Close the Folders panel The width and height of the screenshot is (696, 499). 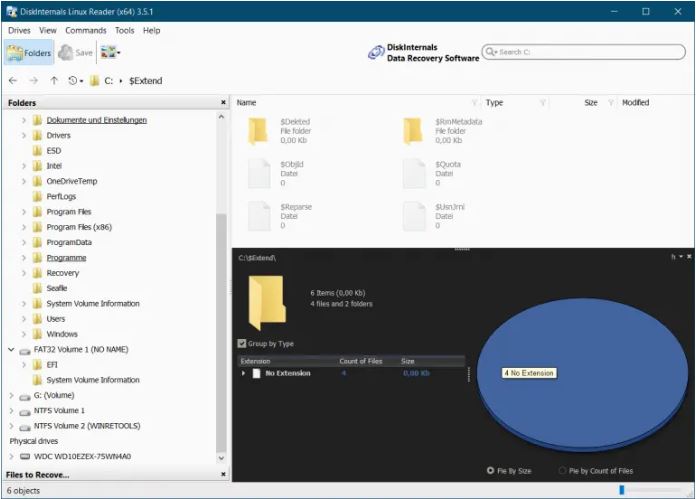[223, 103]
